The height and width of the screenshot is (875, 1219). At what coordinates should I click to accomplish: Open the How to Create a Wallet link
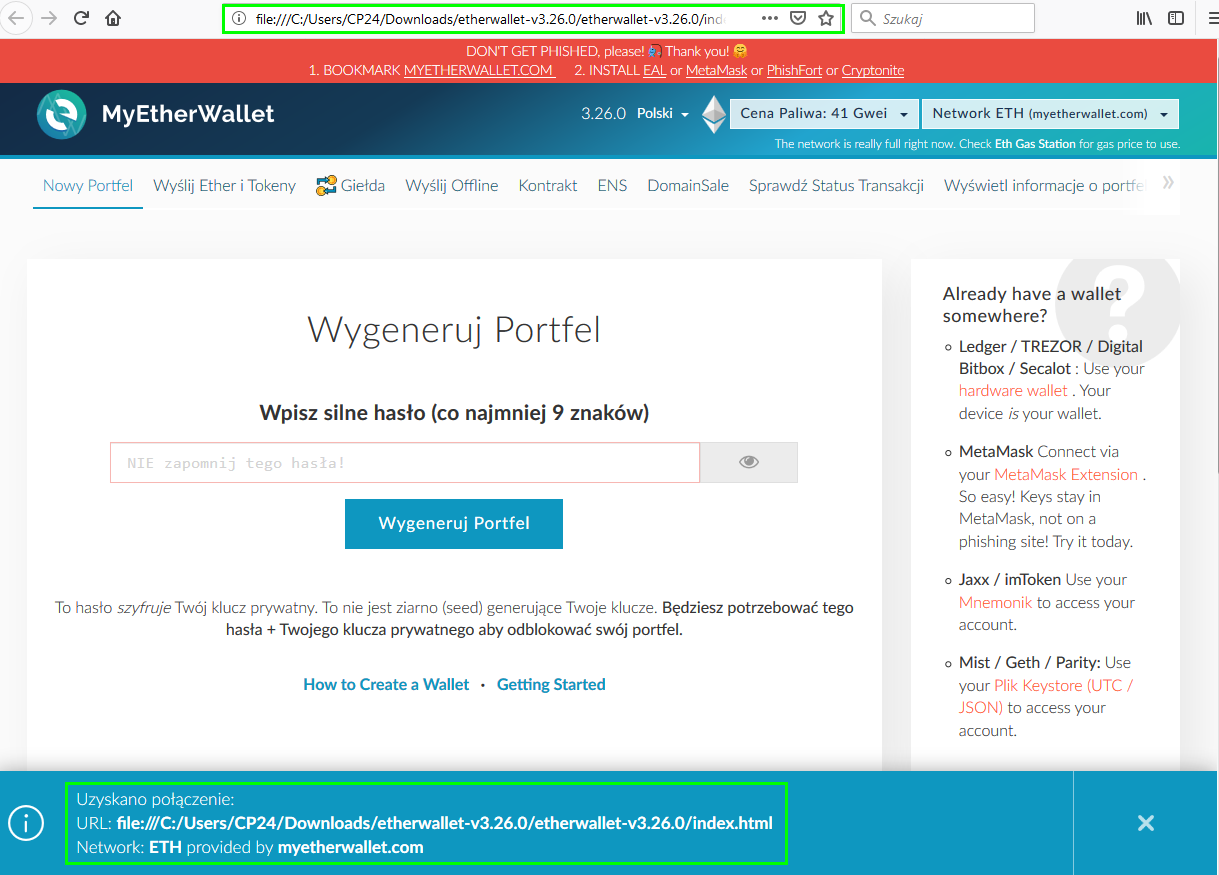386,685
